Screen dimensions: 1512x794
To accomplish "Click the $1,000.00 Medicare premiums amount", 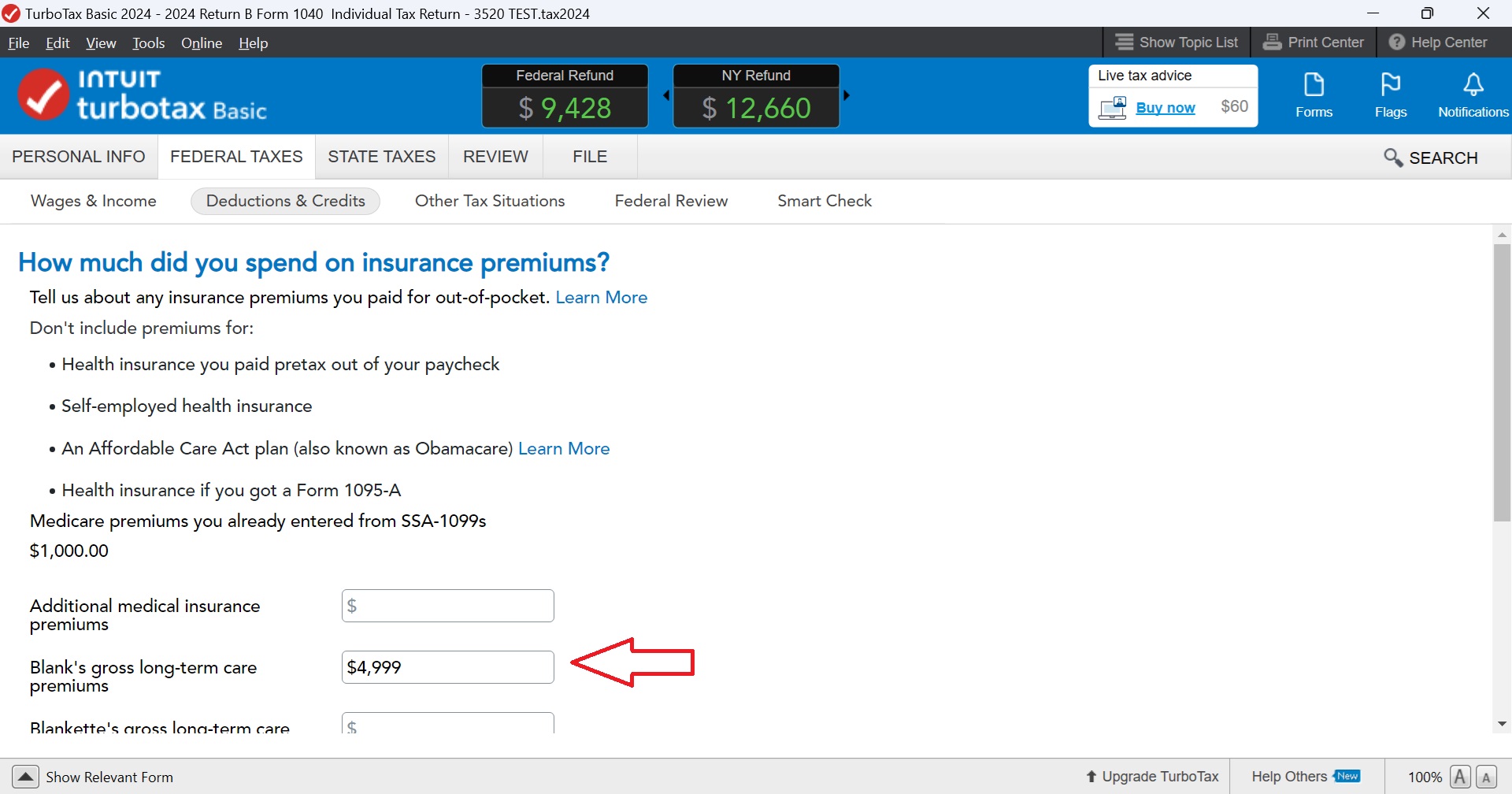I will click(69, 551).
